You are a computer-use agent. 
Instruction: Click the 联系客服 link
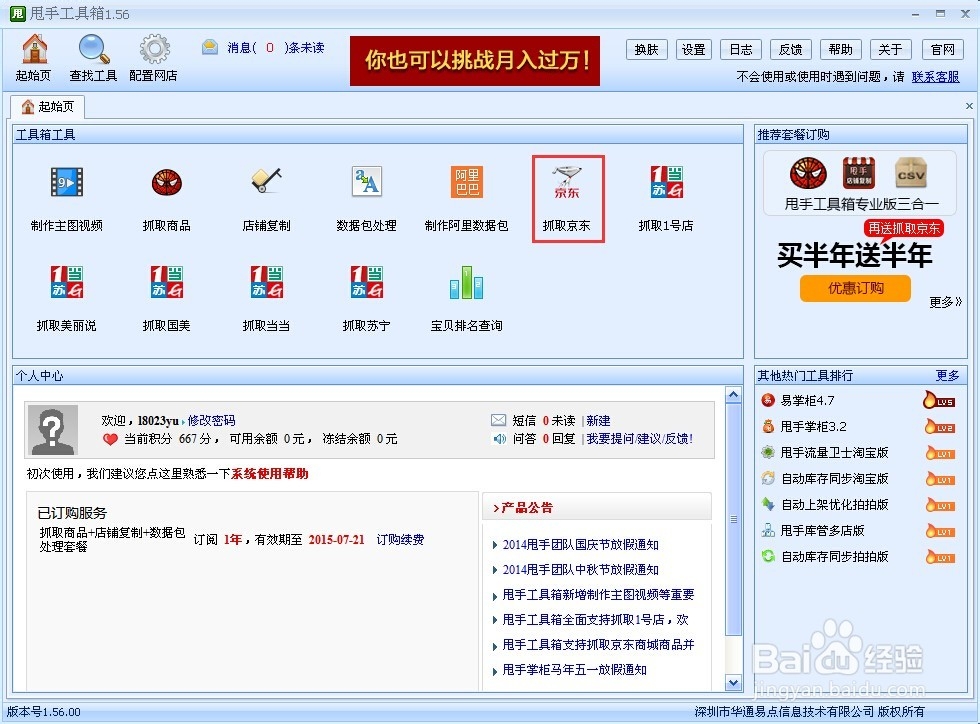[936, 77]
